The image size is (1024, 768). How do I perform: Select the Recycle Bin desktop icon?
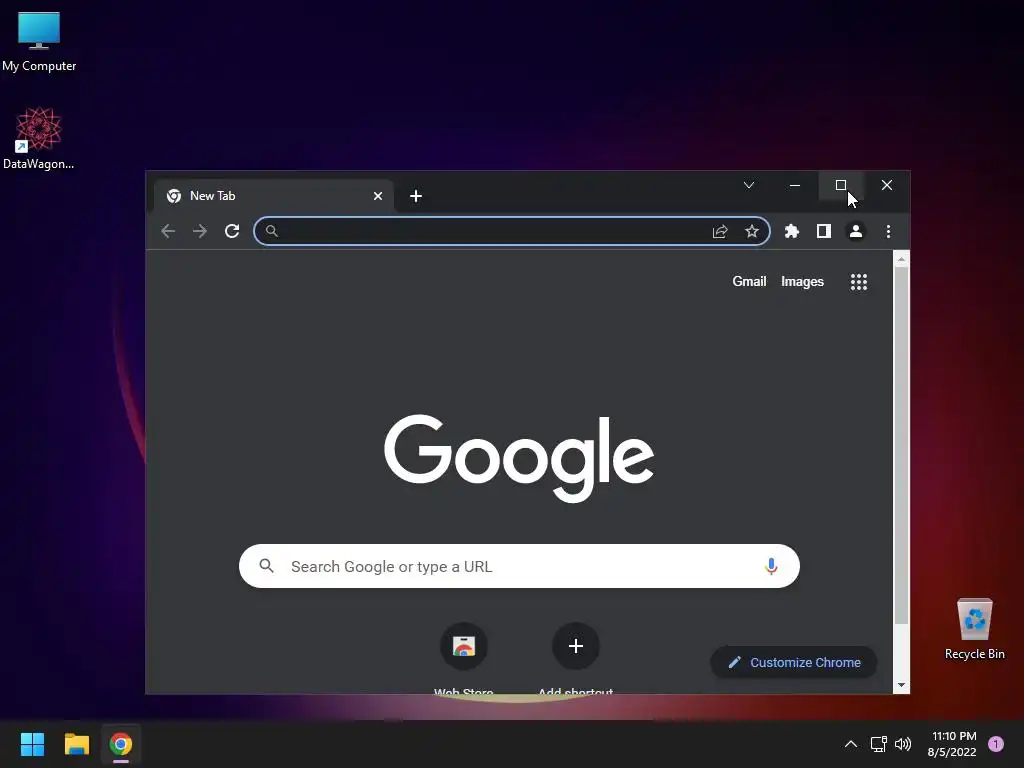[x=974, y=629]
